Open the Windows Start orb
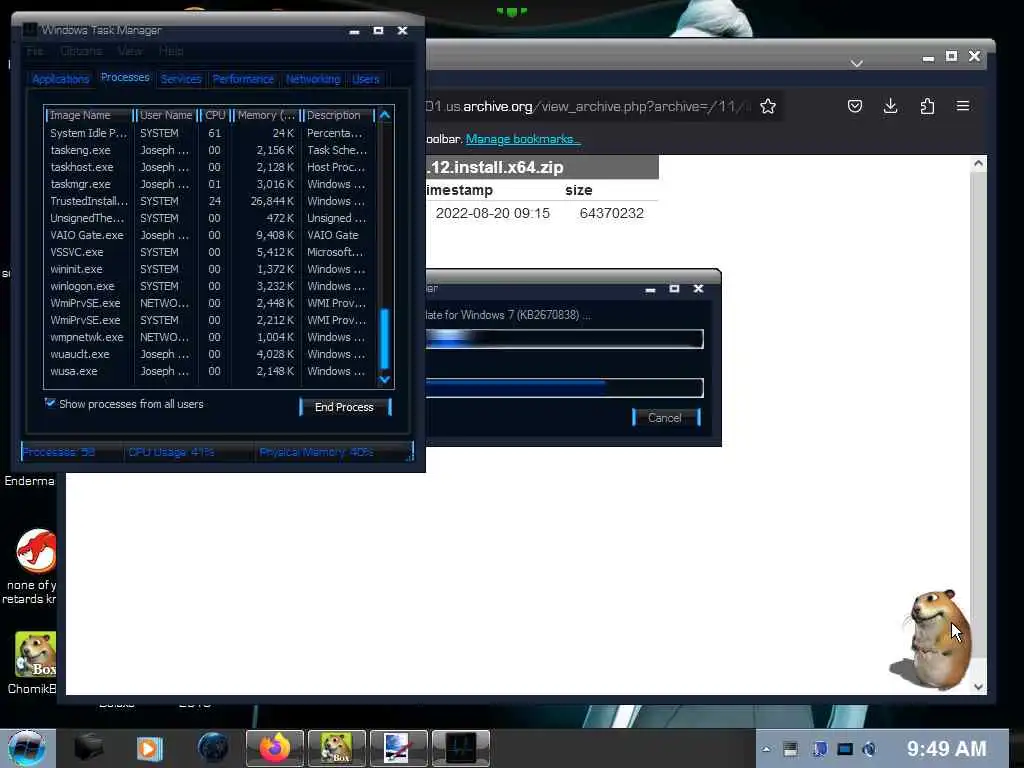1024x768 pixels. [x=27, y=748]
